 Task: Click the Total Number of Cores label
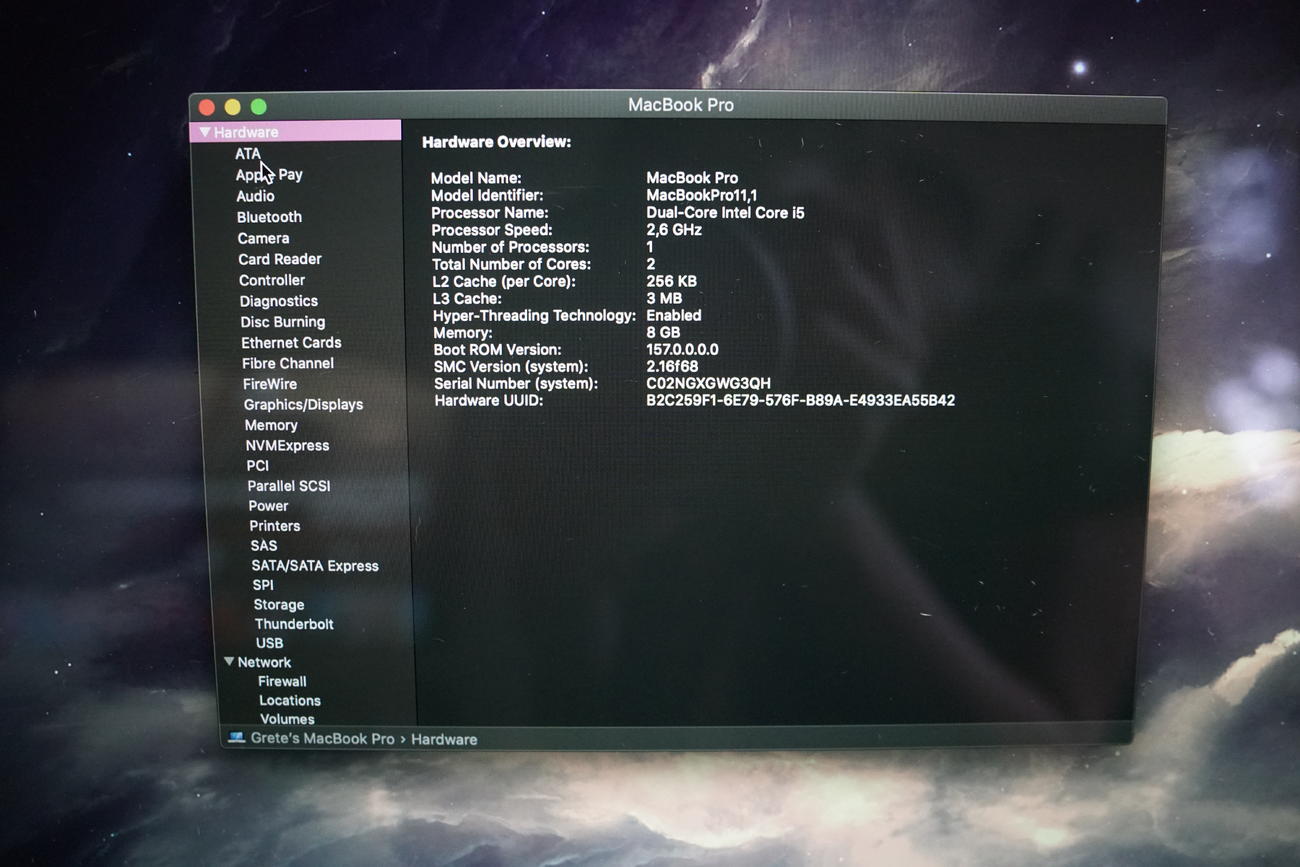[511, 264]
